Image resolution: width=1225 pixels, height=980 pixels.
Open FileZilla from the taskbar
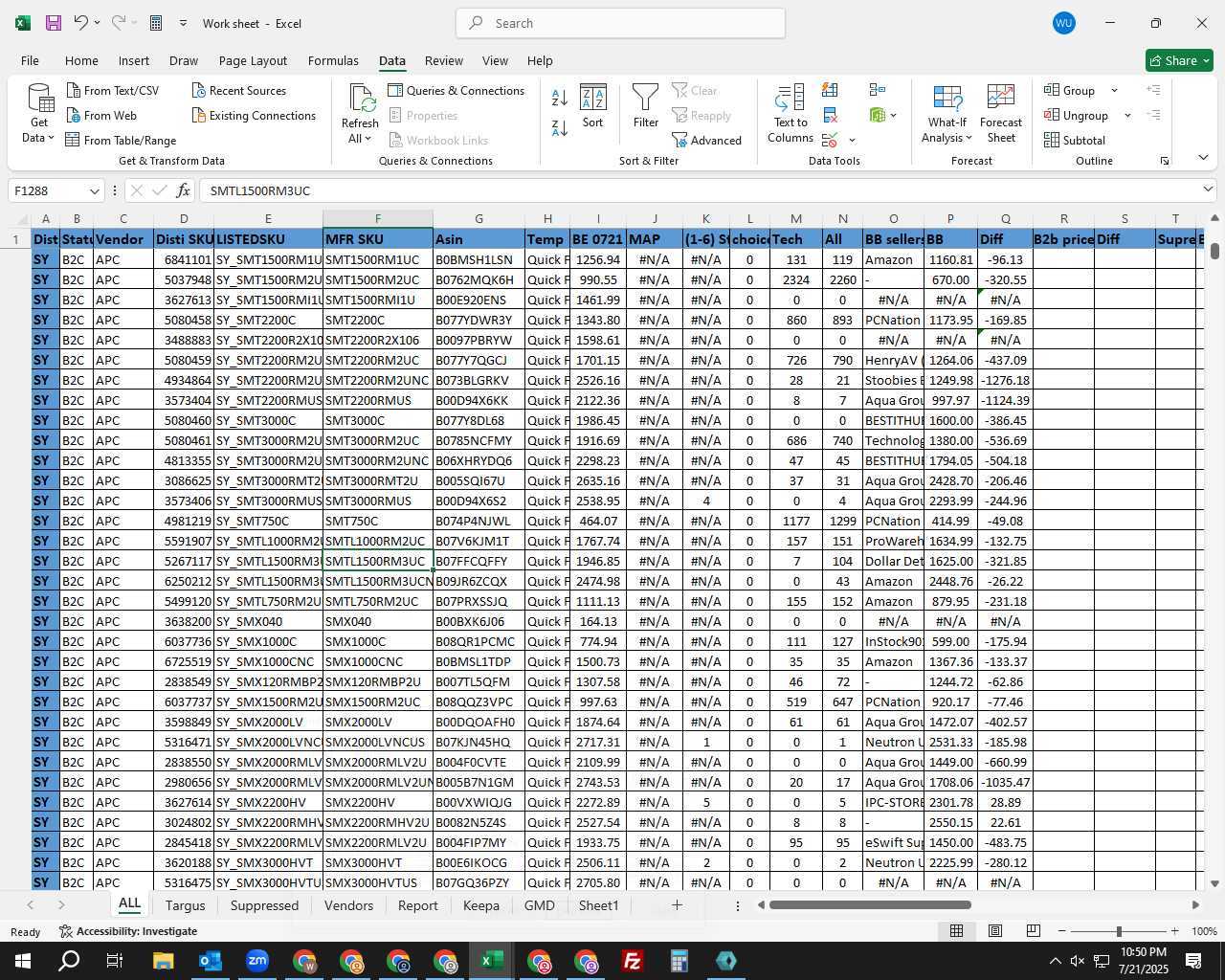pos(632,961)
